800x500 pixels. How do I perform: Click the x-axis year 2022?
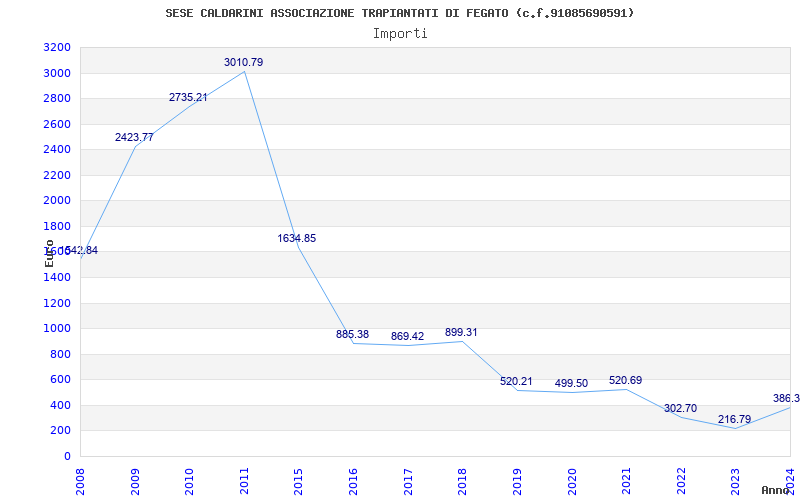tap(681, 481)
